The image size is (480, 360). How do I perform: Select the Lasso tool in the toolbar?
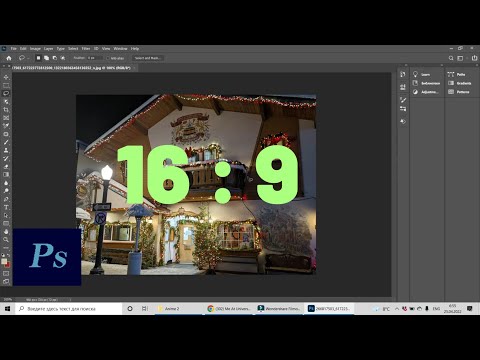[6, 93]
